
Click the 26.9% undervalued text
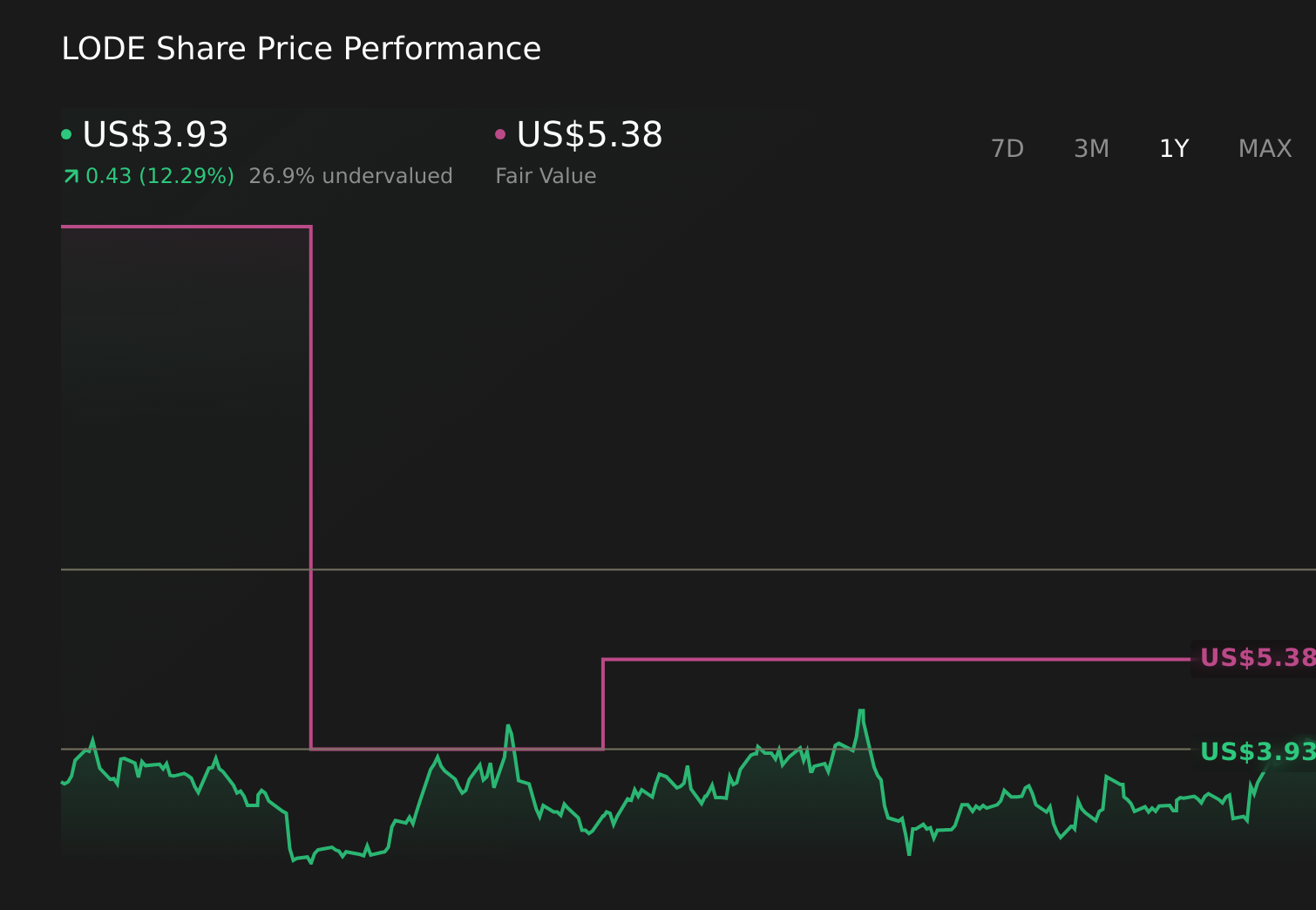pyautogui.click(x=350, y=176)
